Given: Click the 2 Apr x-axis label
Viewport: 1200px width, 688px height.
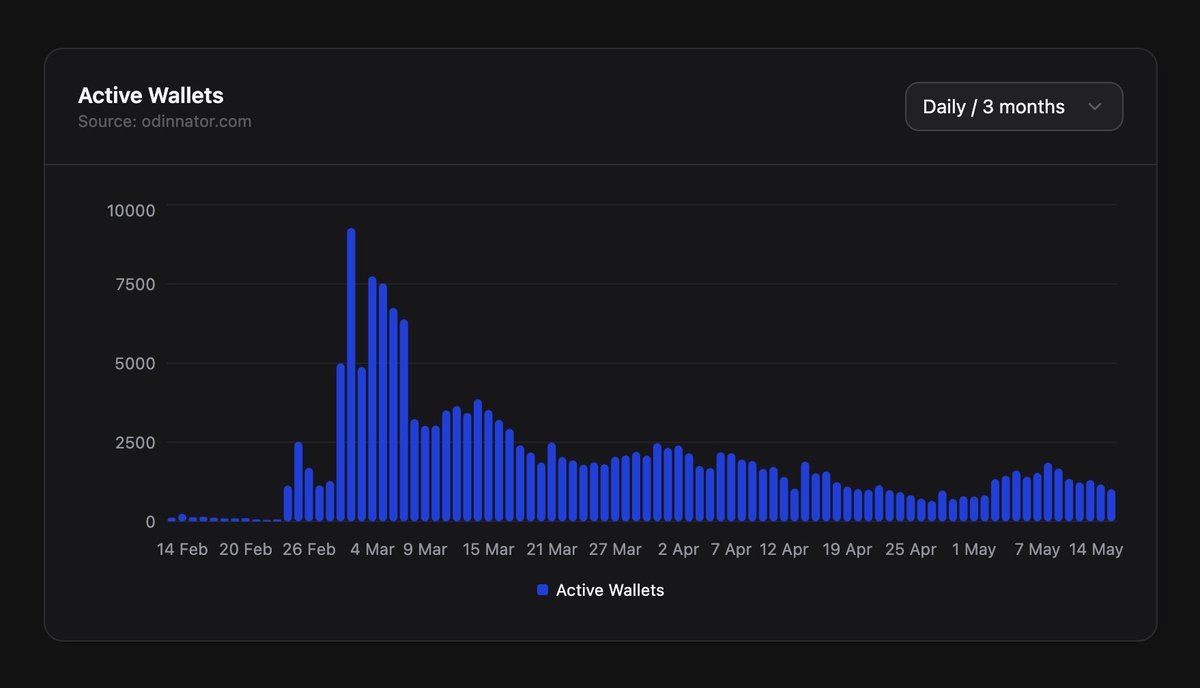Looking at the screenshot, I should click(x=679, y=549).
